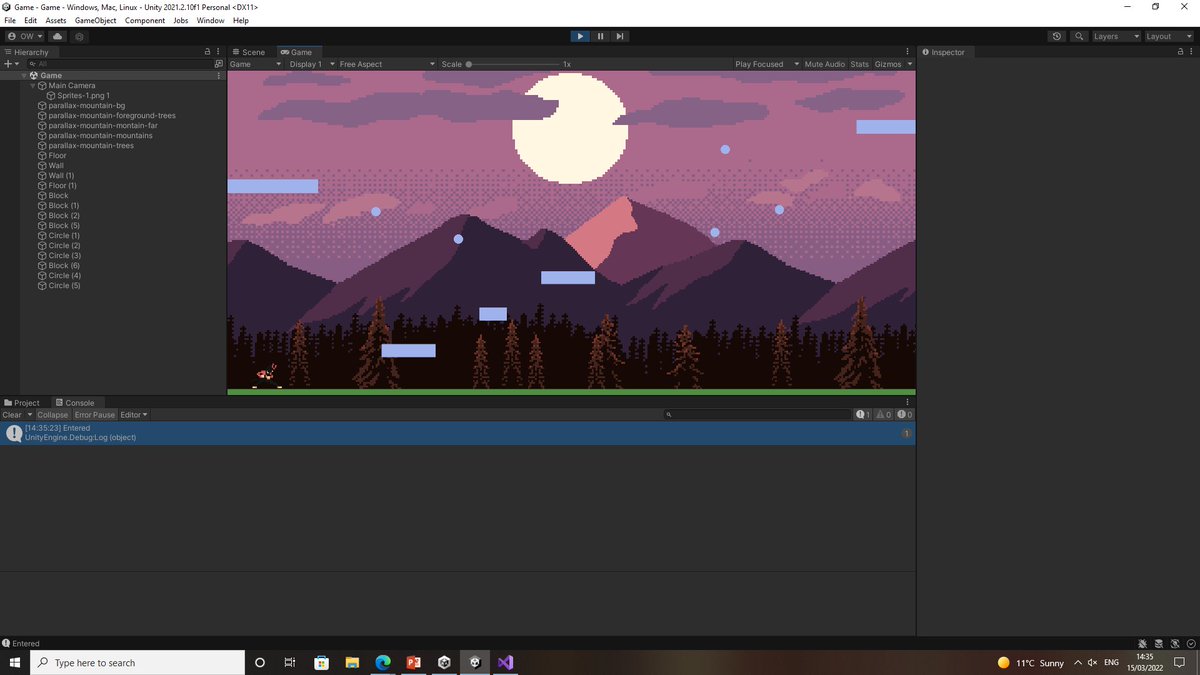Open the Window menu
Image resolution: width=1200 pixels, height=675 pixels.
(x=210, y=20)
